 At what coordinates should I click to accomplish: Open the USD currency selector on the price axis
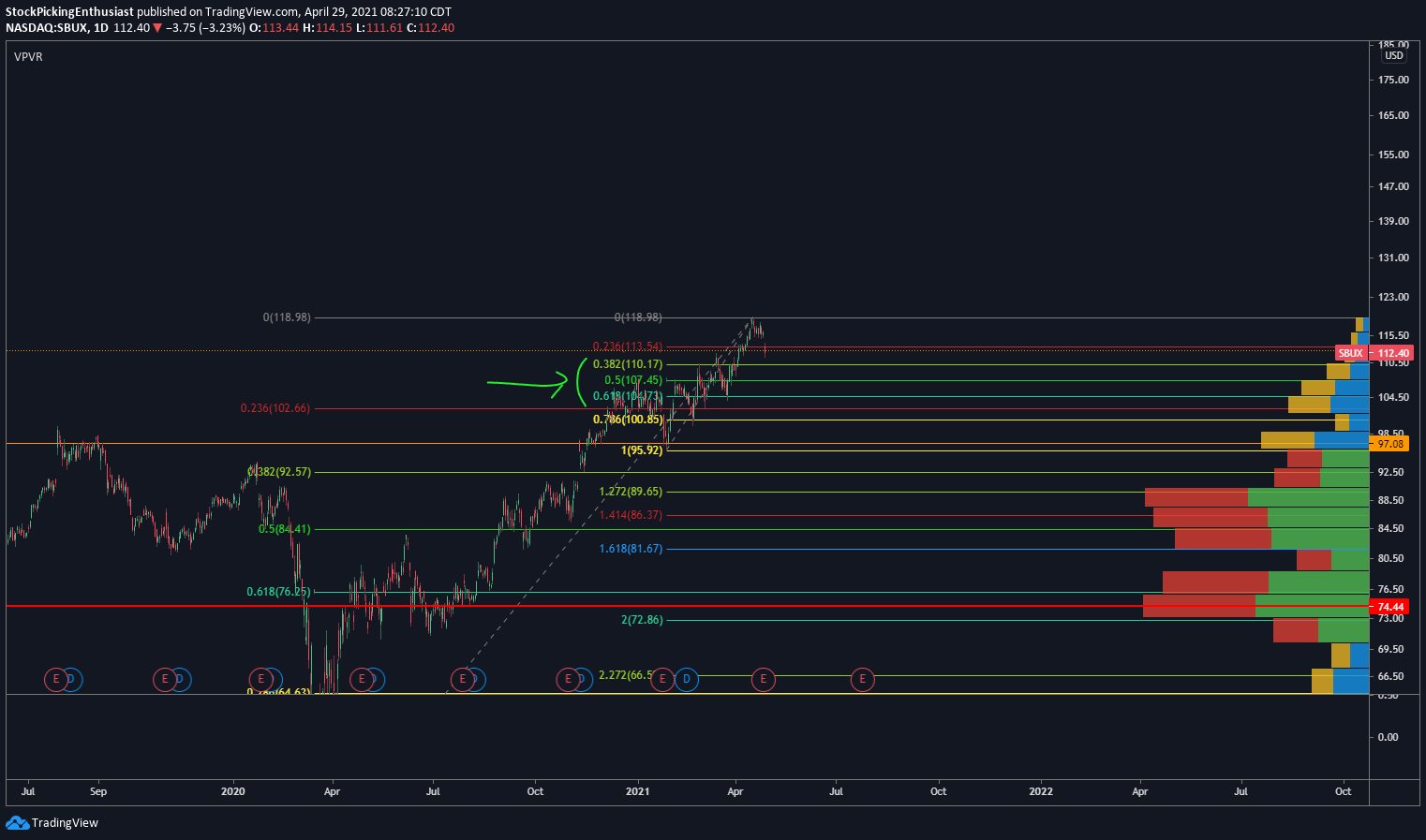(1394, 55)
